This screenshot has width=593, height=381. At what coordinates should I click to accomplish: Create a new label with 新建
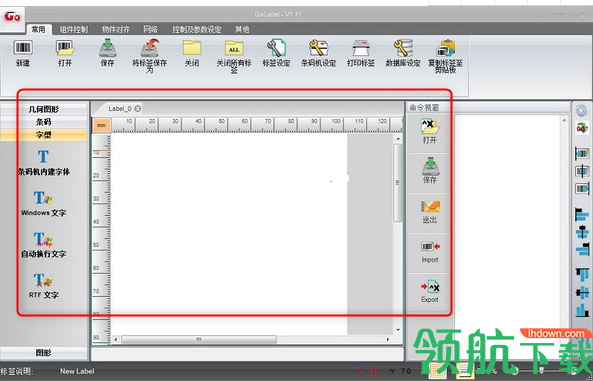tap(23, 53)
